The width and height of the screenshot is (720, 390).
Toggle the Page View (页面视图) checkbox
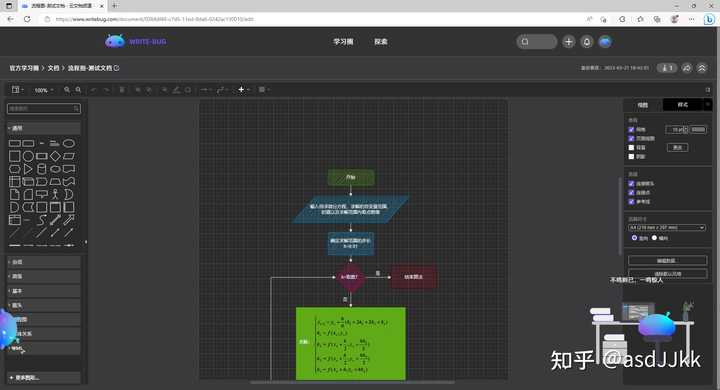pyautogui.click(x=631, y=138)
